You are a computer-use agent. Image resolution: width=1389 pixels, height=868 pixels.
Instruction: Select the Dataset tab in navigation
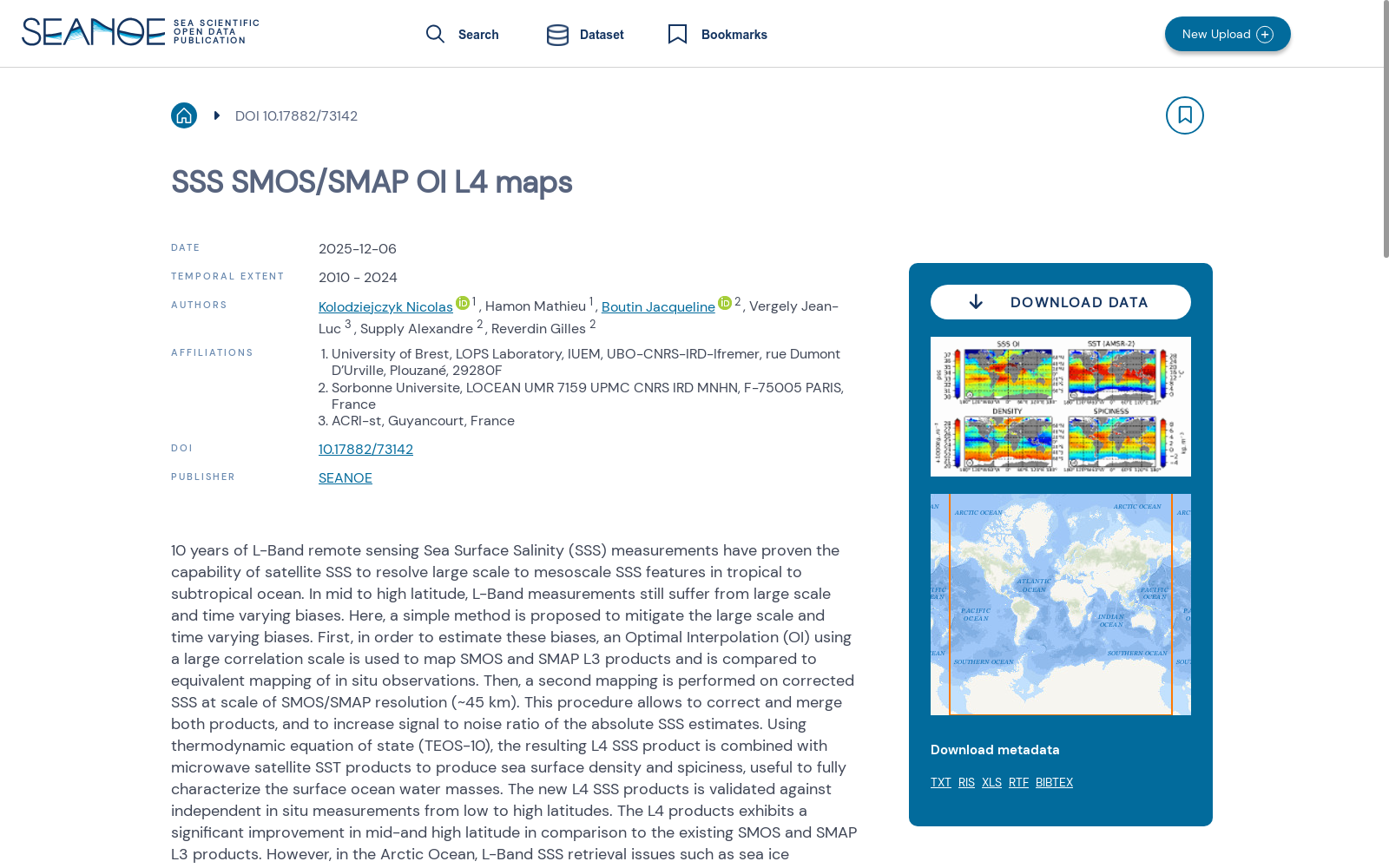pyautogui.click(x=601, y=35)
